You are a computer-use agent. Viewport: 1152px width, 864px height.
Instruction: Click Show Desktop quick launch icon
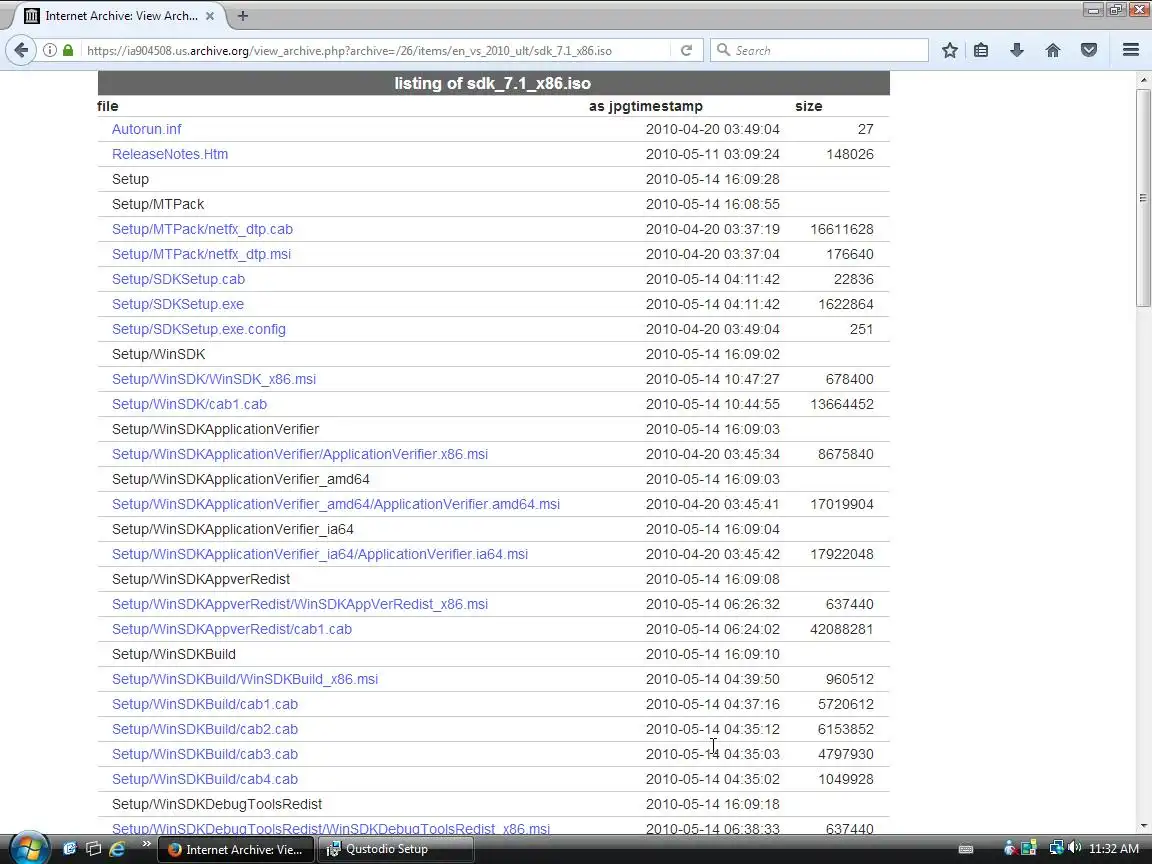[70, 849]
